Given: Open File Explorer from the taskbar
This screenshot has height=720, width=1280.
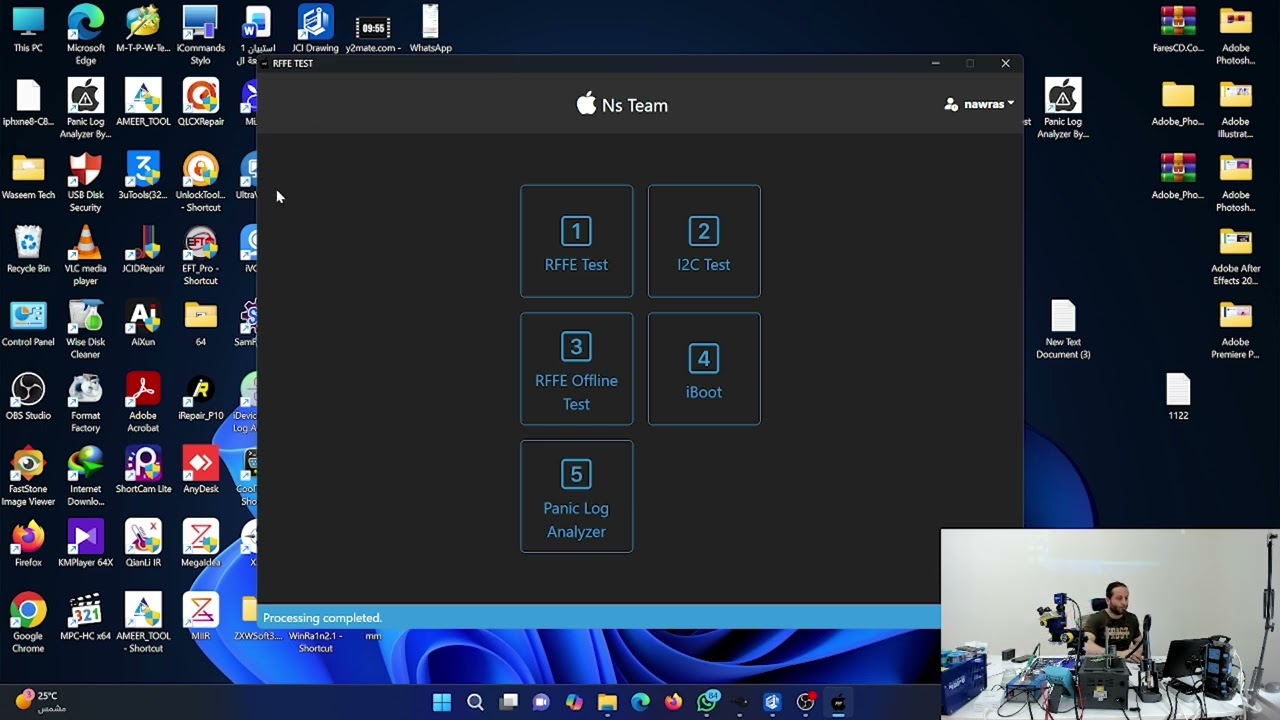Looking at the screenshot, I should click(x=607, y=702).
